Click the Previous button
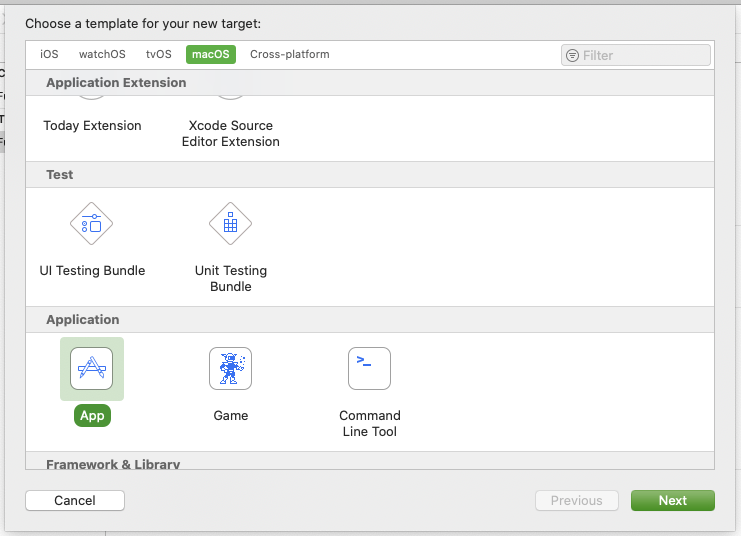741x536 pixels. pos(577,501)
